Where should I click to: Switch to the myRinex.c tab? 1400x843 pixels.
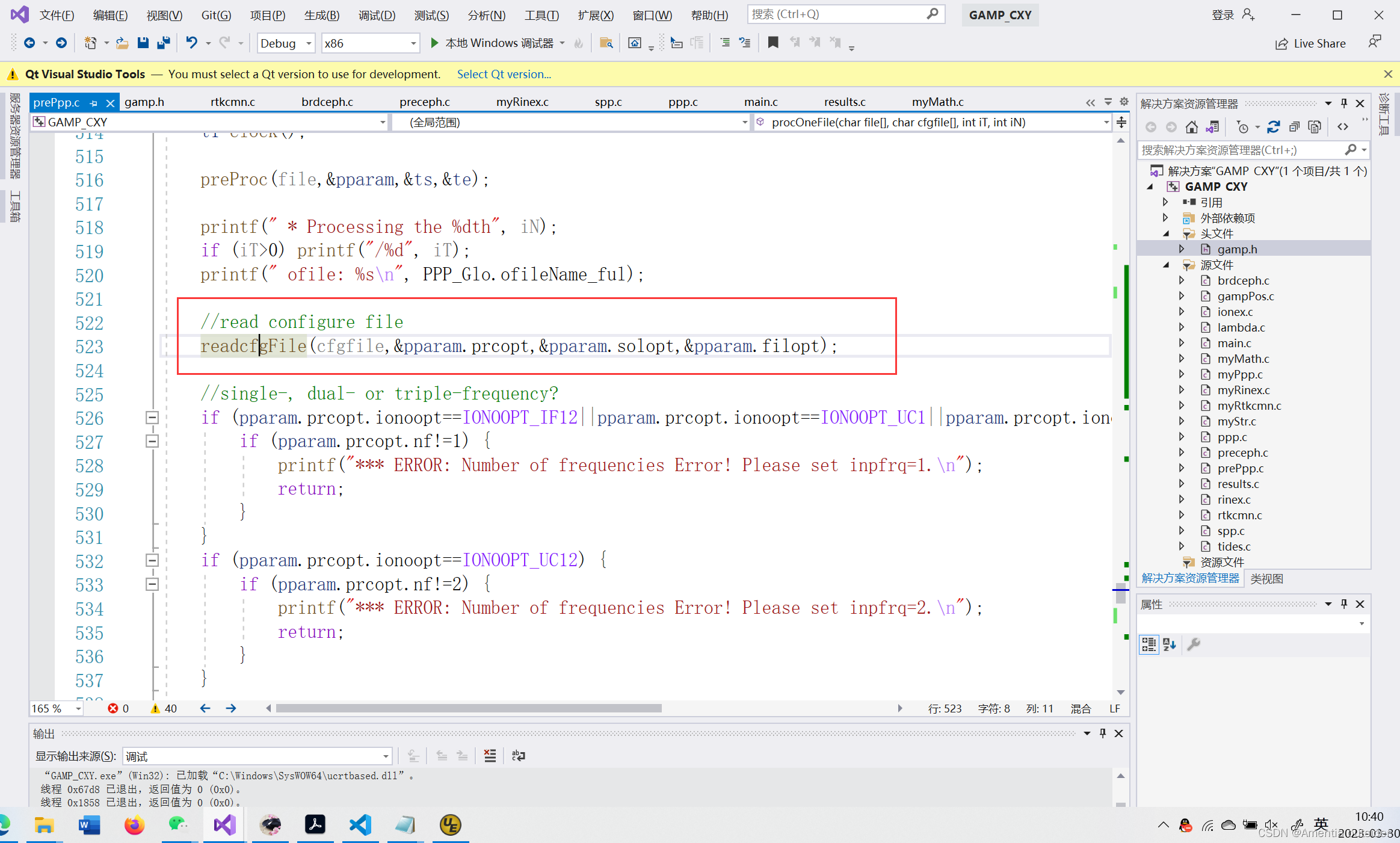pos(522,102)
